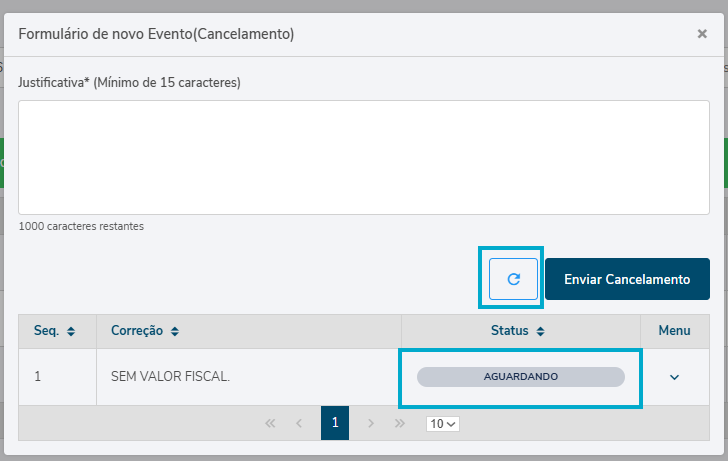The width and height of the screenshot is (728, 461).
Task: Click the AGUARDANDO status badge
Action: [x=520, y=377]
